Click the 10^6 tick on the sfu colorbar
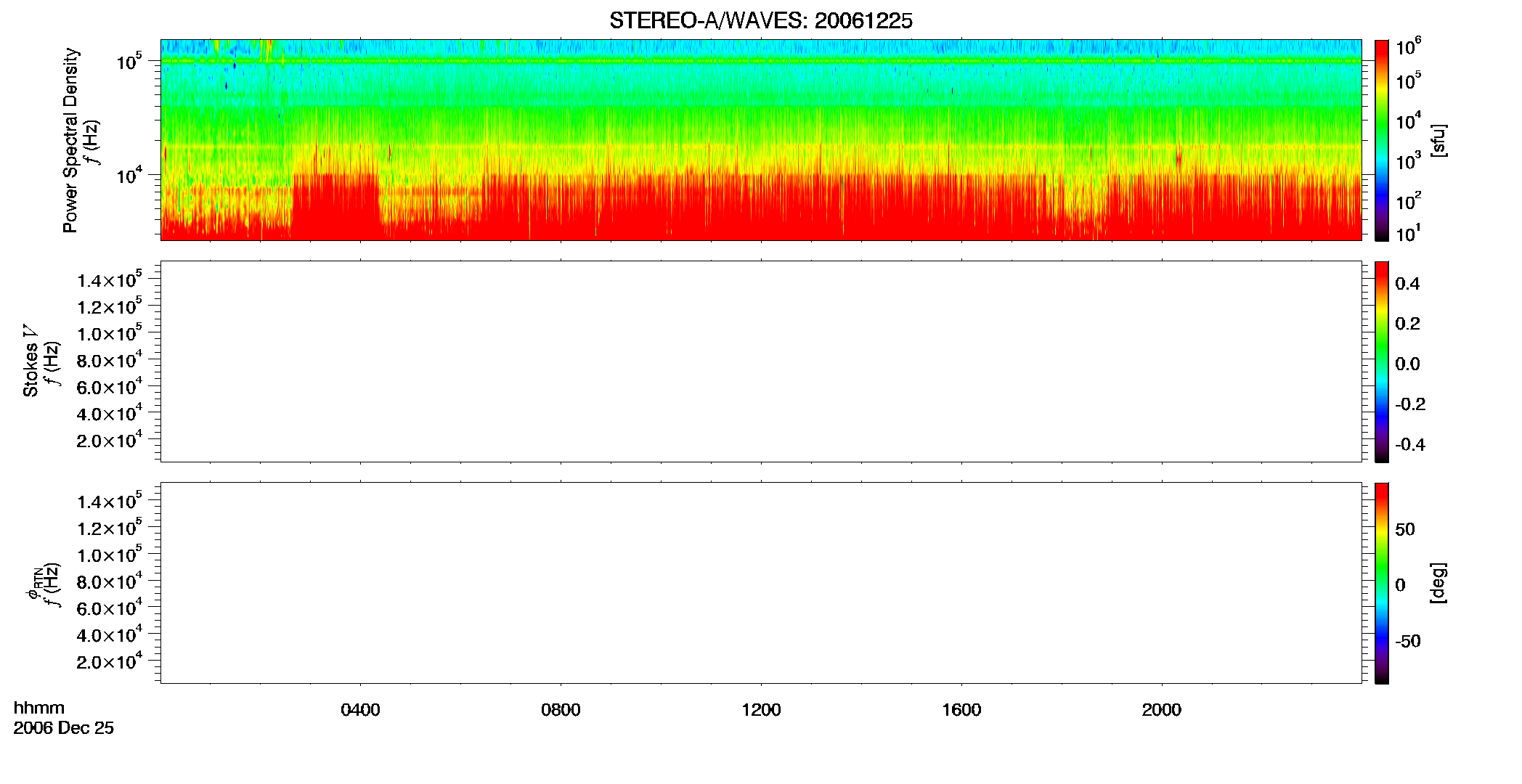The width and height of the screenshot is (1522, 784). pyautogui.click(x=1409, y=47)
